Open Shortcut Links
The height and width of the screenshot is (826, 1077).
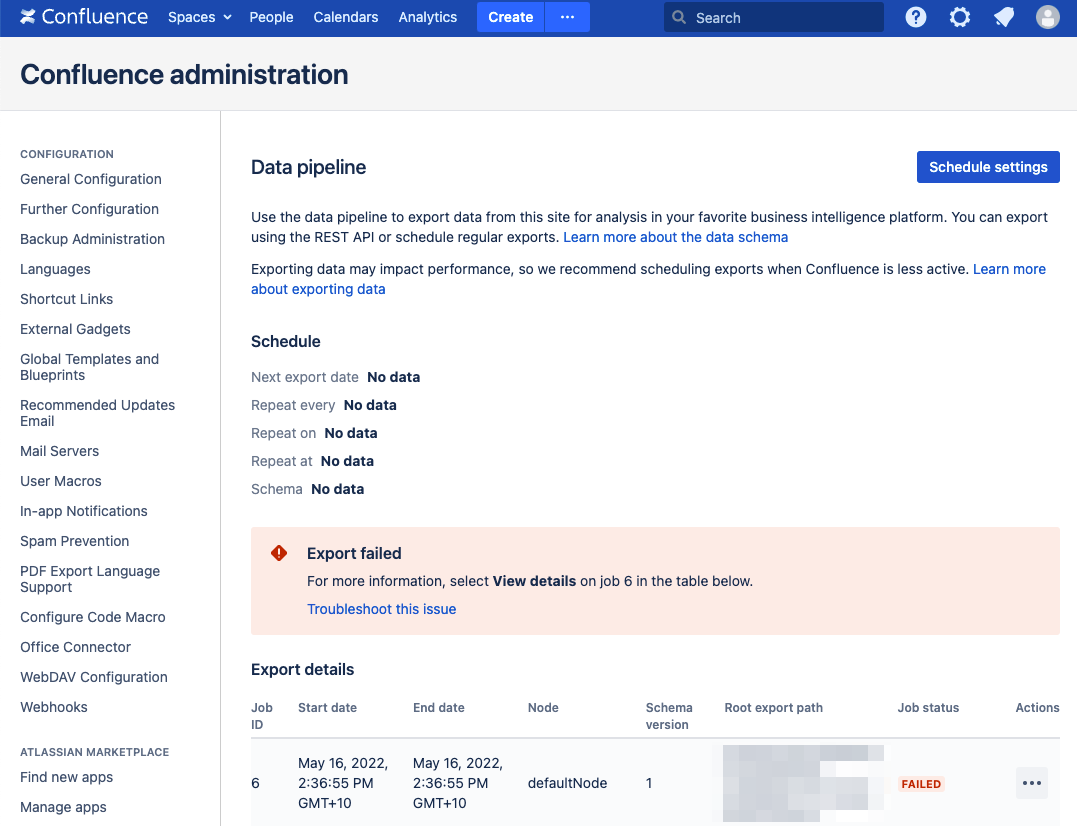coord(66,299)
